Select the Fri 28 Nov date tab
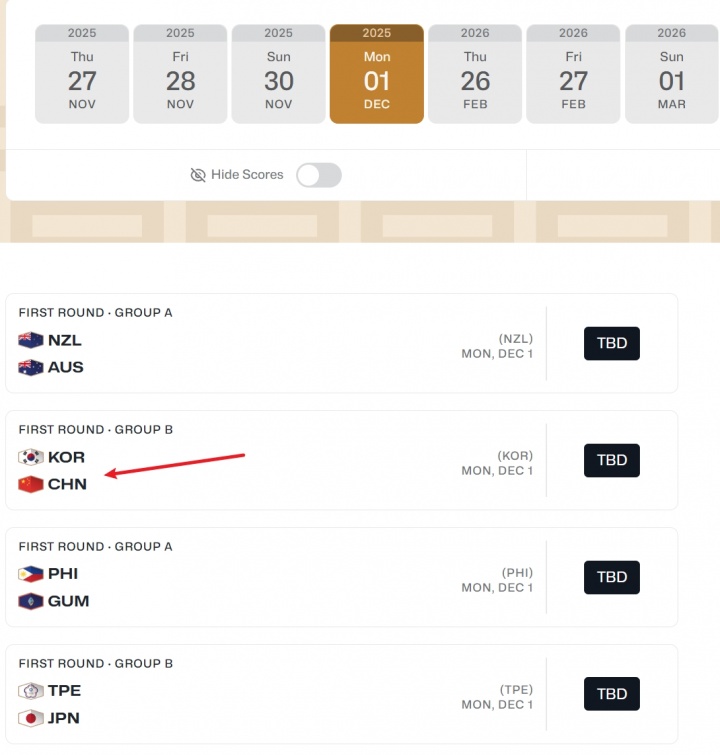 [x=180, y=74]
